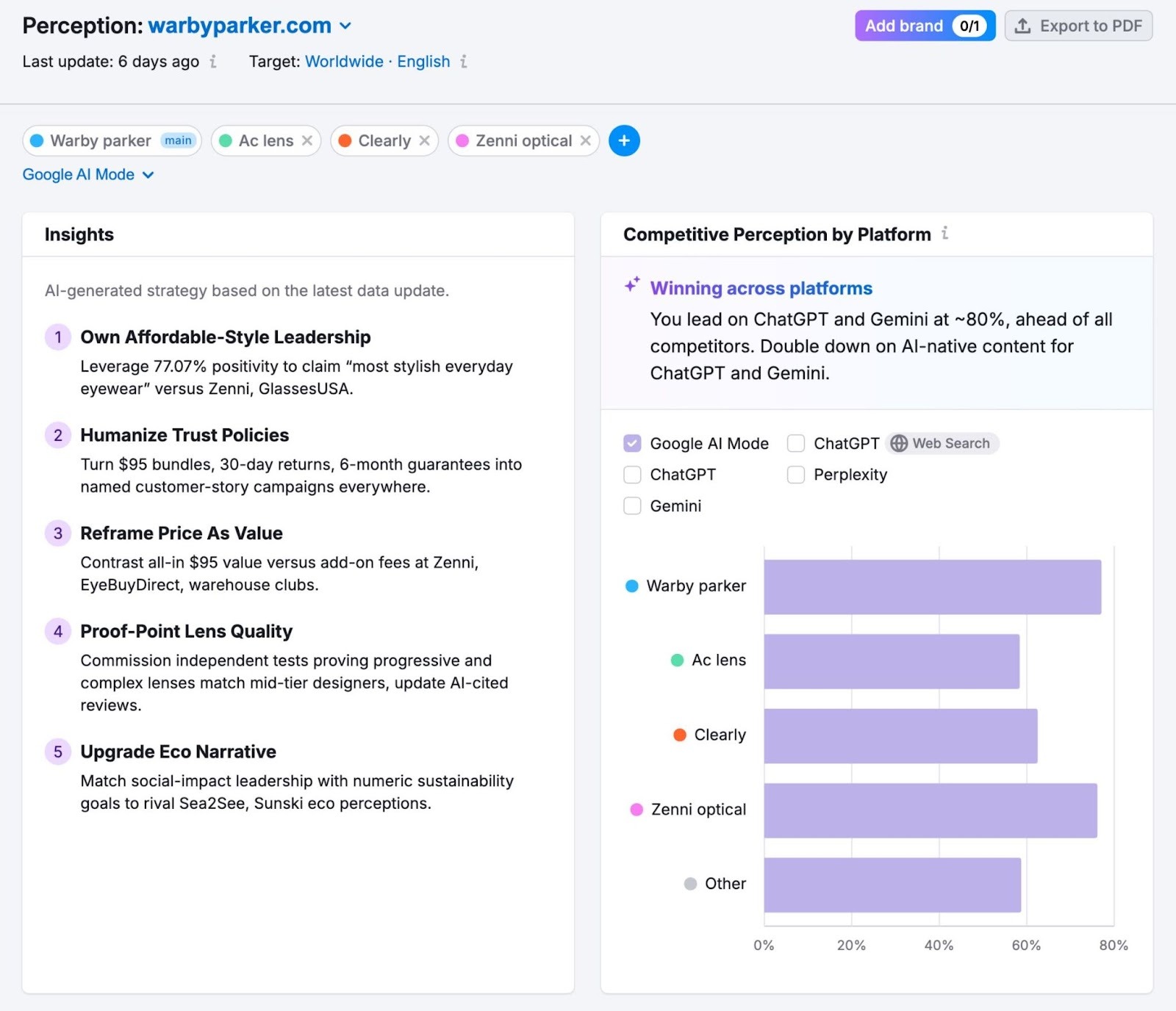Open the Worldwide target link
Screen dimensions: 1176x1011
click(343, 62)
